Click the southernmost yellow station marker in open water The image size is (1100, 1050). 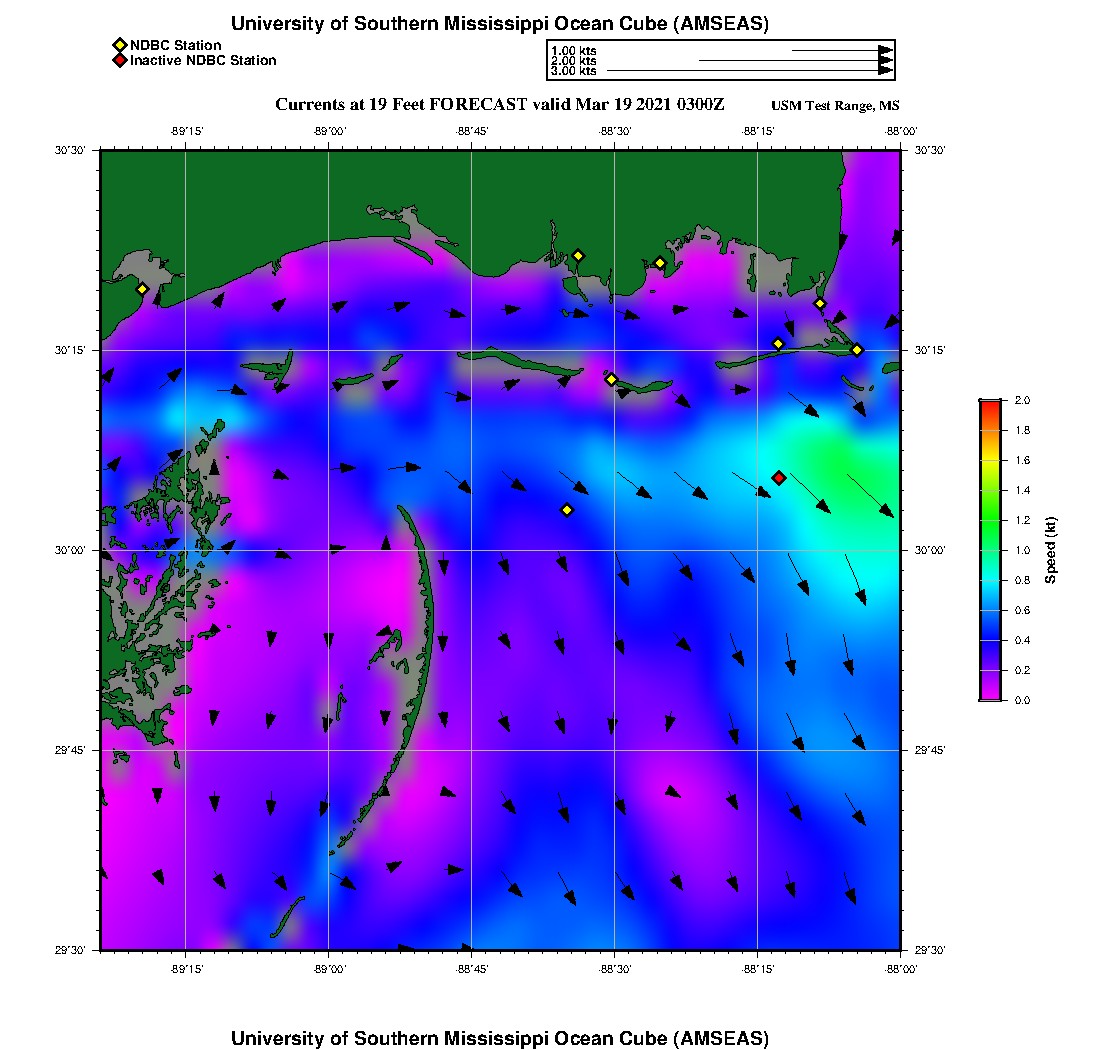[567, 510]
